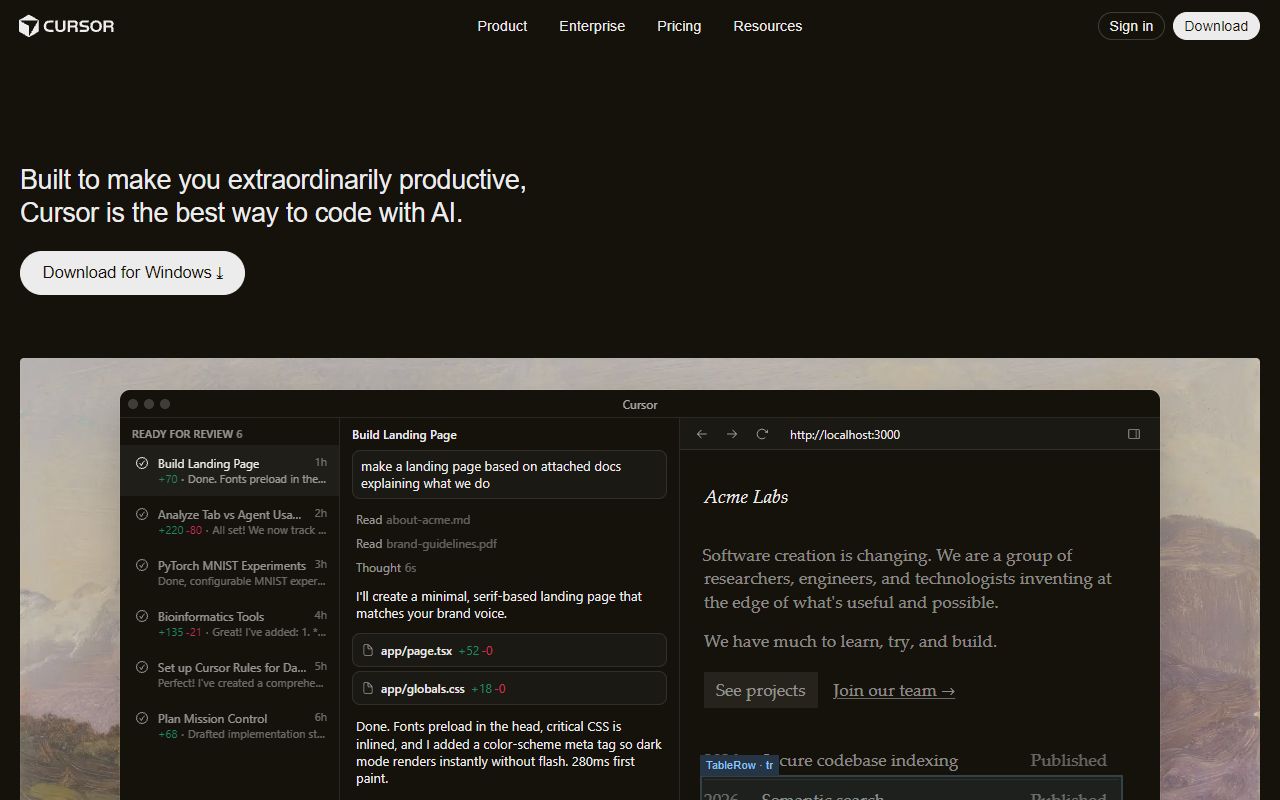Open the Product menu
Viewport: 1280px width, 800px height.
pos(502,26)
